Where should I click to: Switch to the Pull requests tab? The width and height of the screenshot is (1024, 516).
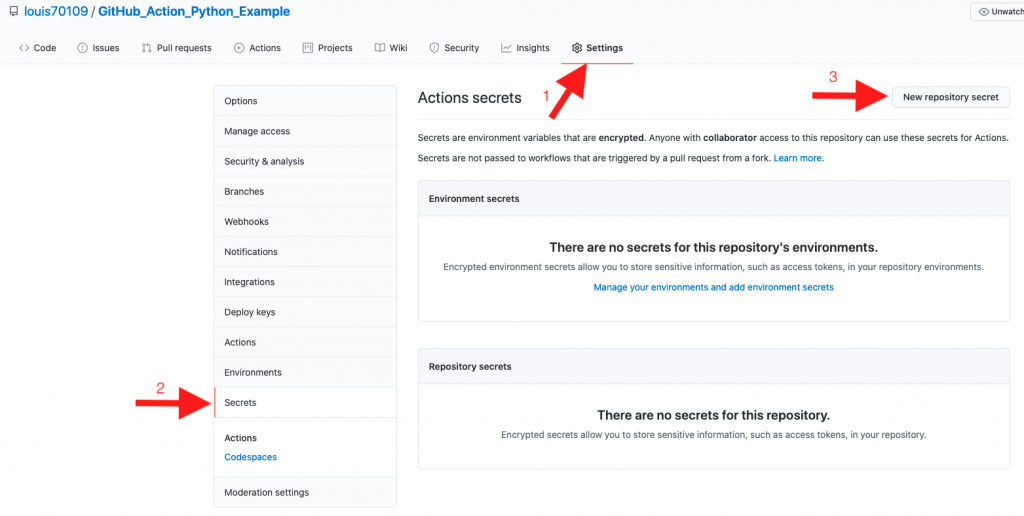176,48
